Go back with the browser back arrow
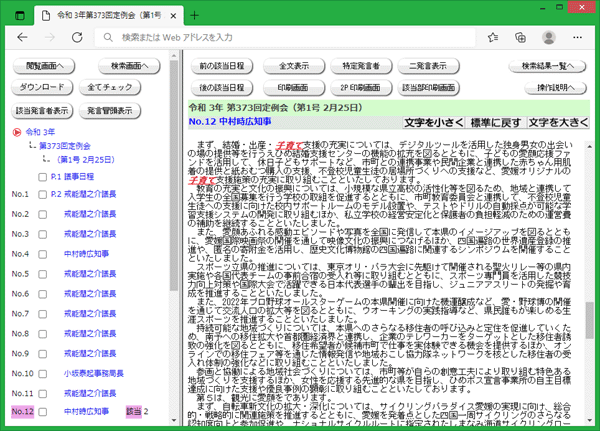Image resolution: width=600 pixels, height=431 pixels. pyautogui.click(x=23, y=37)
